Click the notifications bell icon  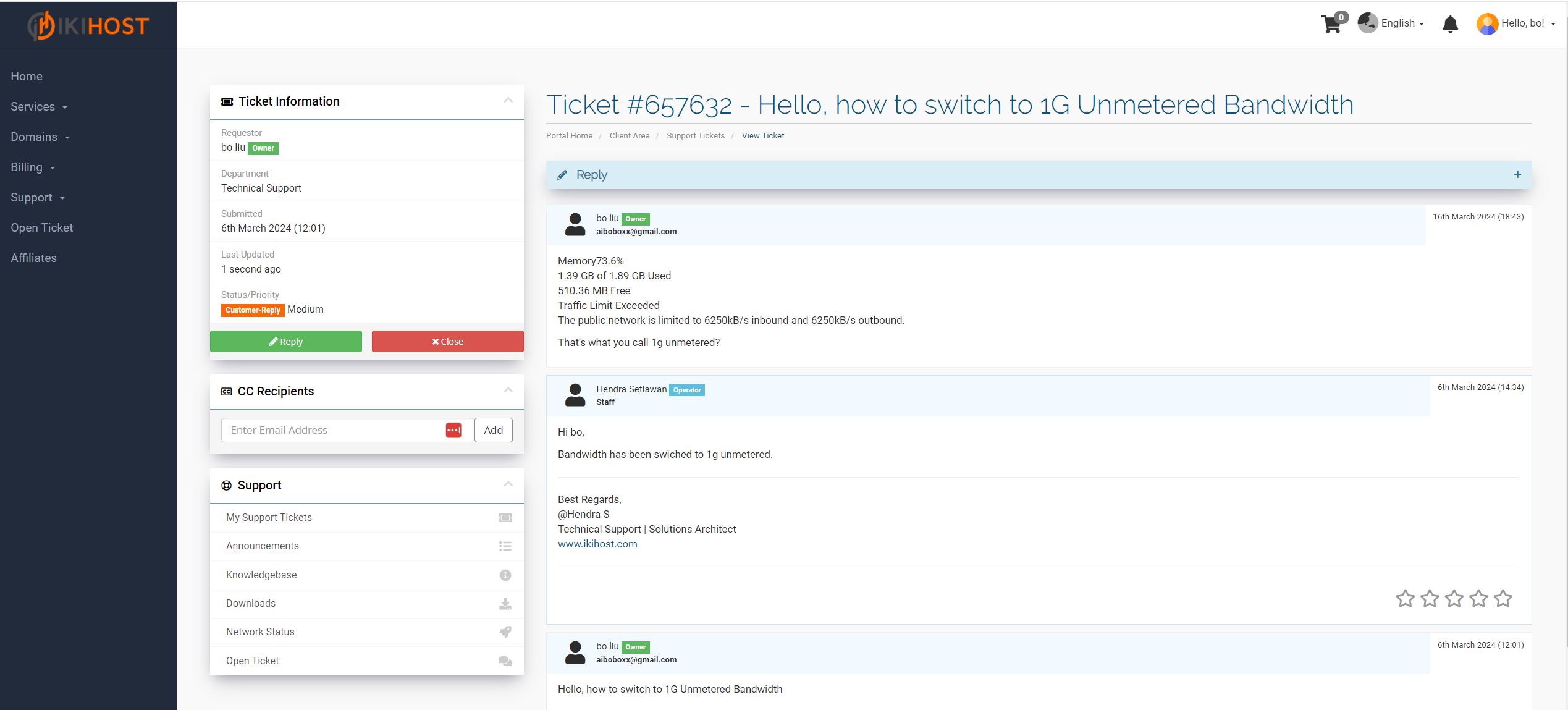point(1450,24)
